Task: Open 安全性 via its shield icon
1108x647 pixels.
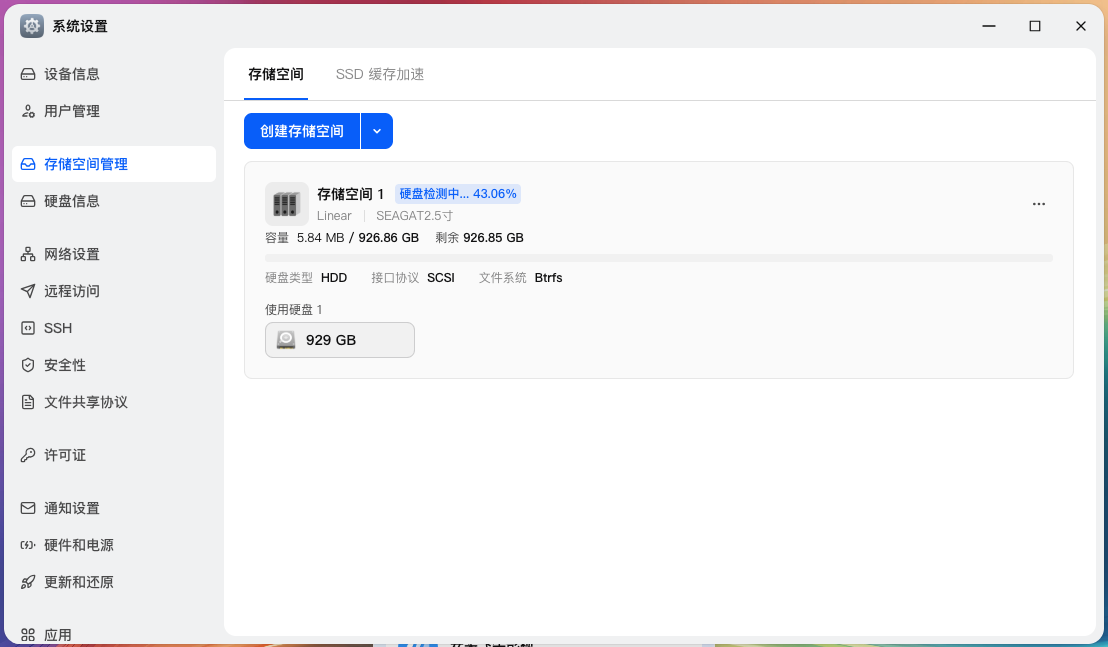Action: (27, 365)
